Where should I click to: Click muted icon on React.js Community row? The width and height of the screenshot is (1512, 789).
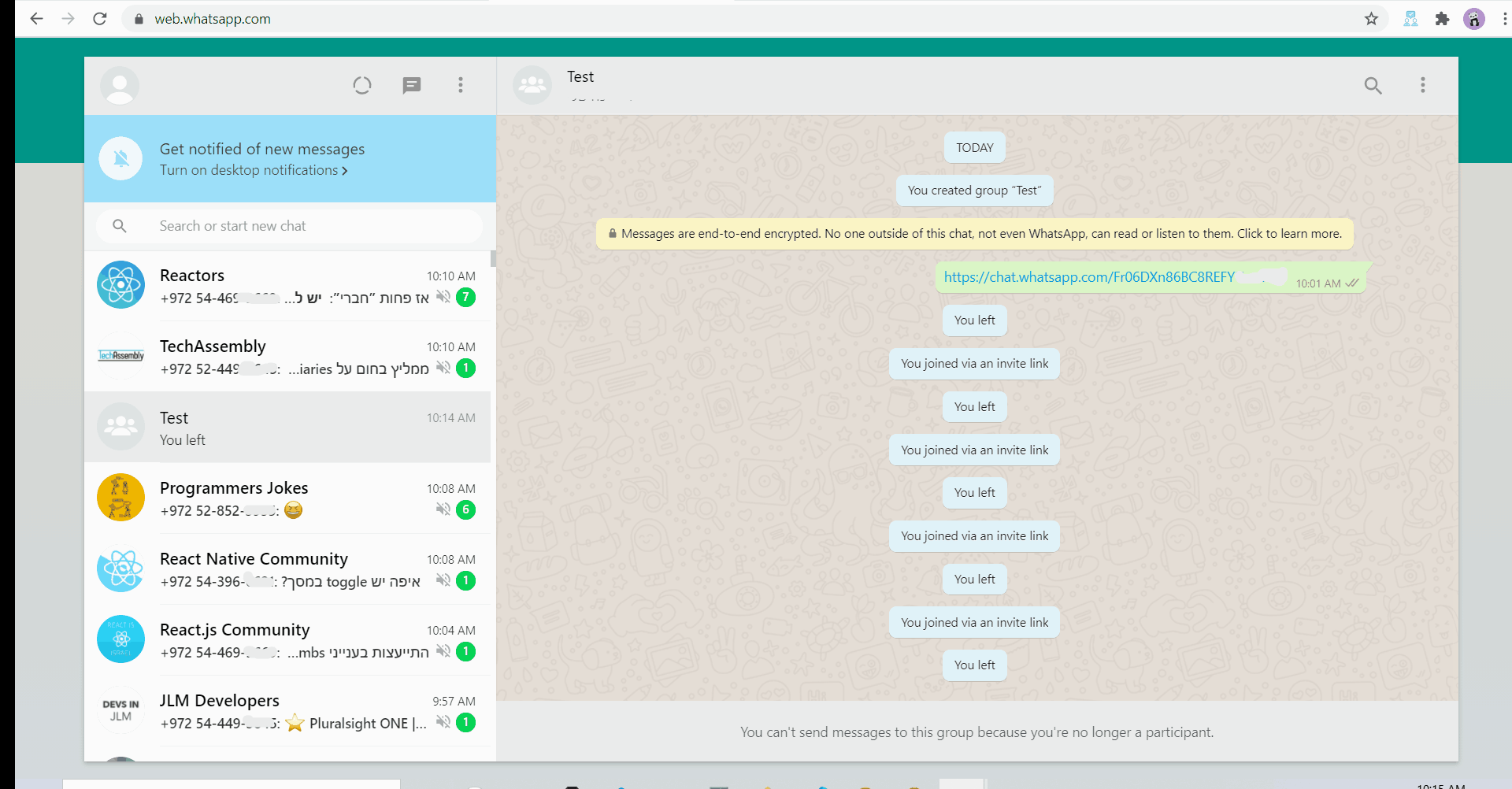(443, 651)
